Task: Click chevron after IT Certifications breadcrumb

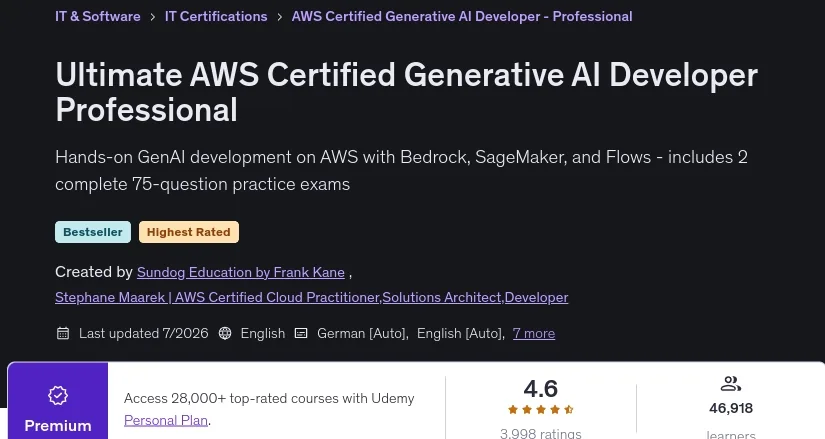Action: tap(279, 17)
